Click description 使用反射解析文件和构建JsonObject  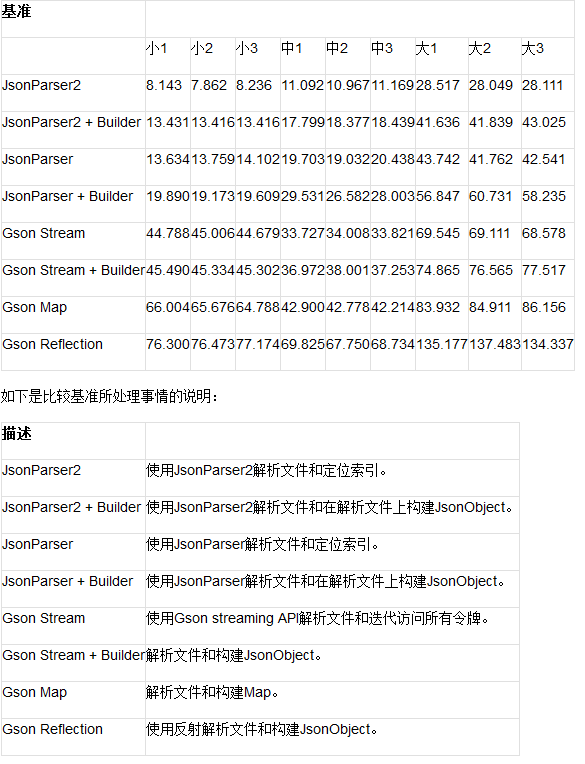click(262, 729)
